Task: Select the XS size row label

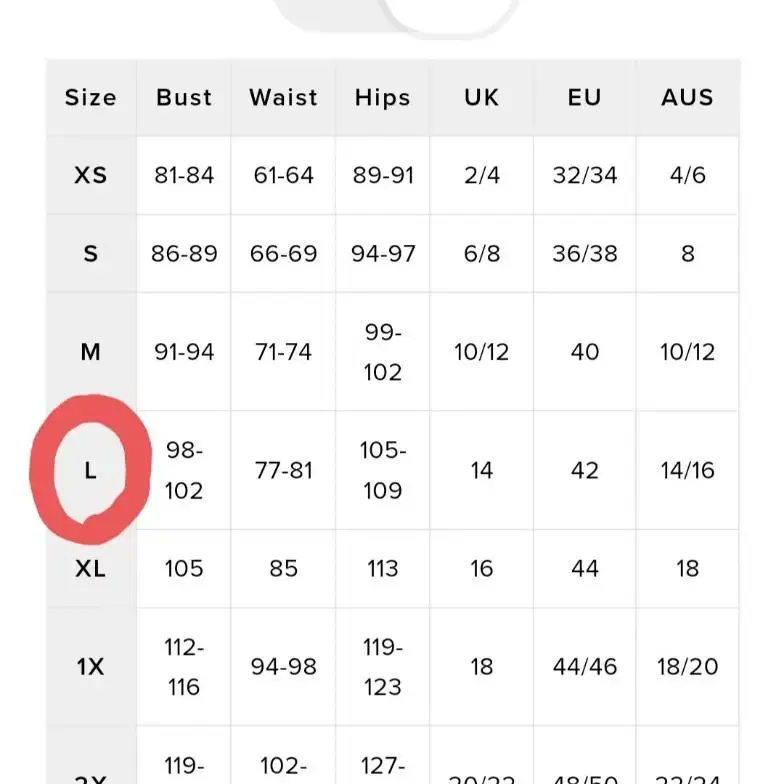Action: tap(90, 175)
